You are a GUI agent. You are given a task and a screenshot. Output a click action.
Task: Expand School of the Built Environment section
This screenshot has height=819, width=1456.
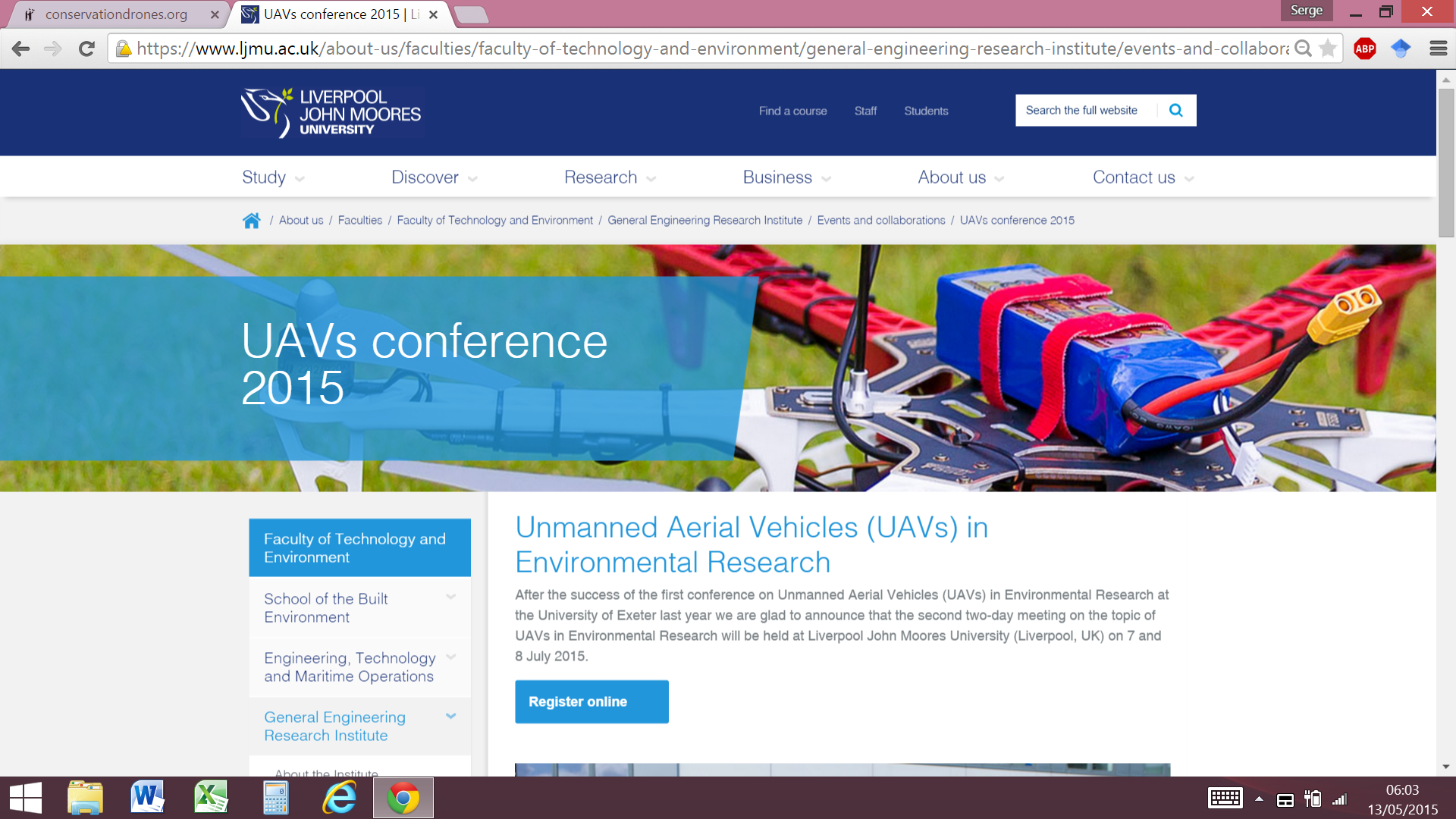[451, 598]
